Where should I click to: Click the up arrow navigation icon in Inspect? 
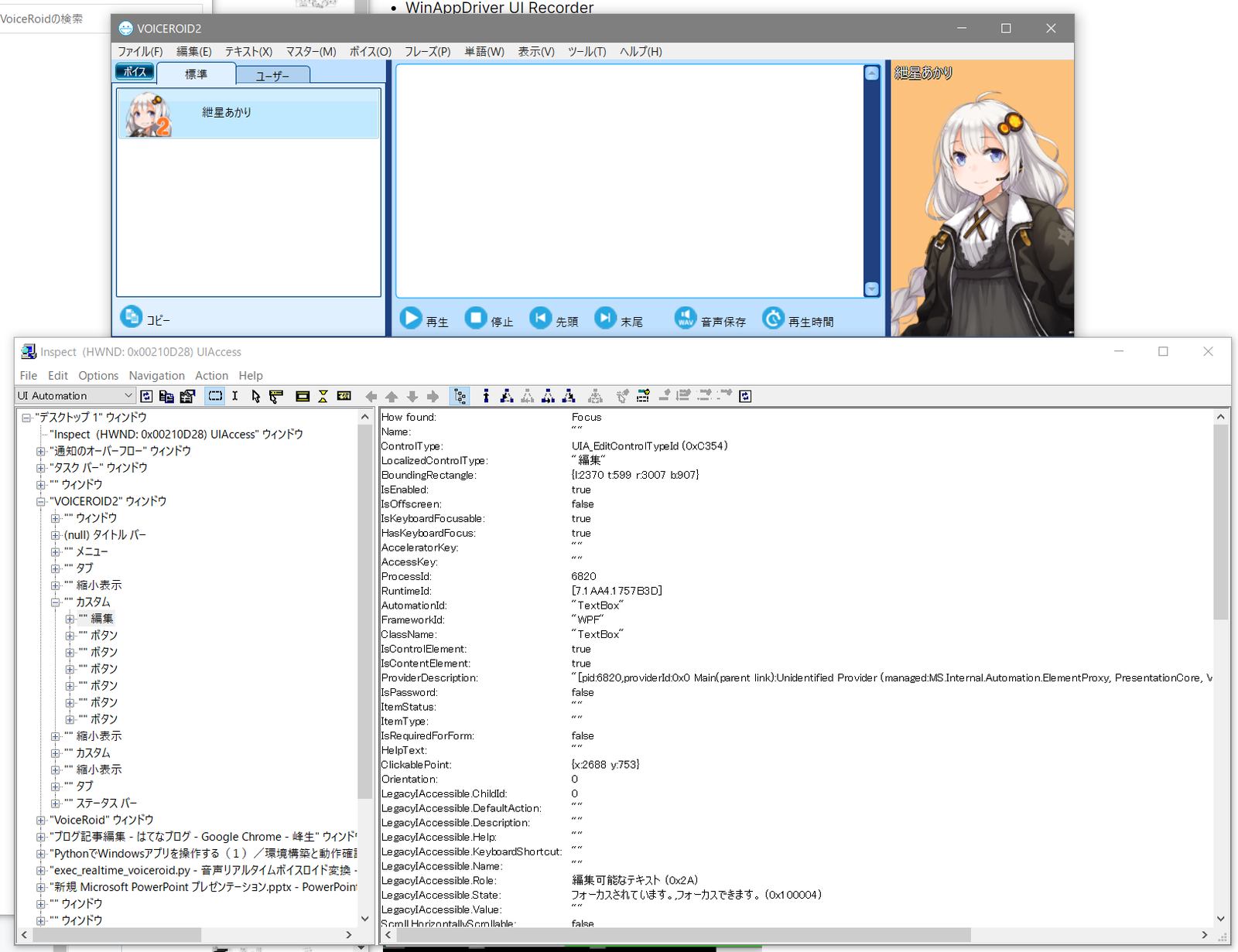click(x=392, y=396)
